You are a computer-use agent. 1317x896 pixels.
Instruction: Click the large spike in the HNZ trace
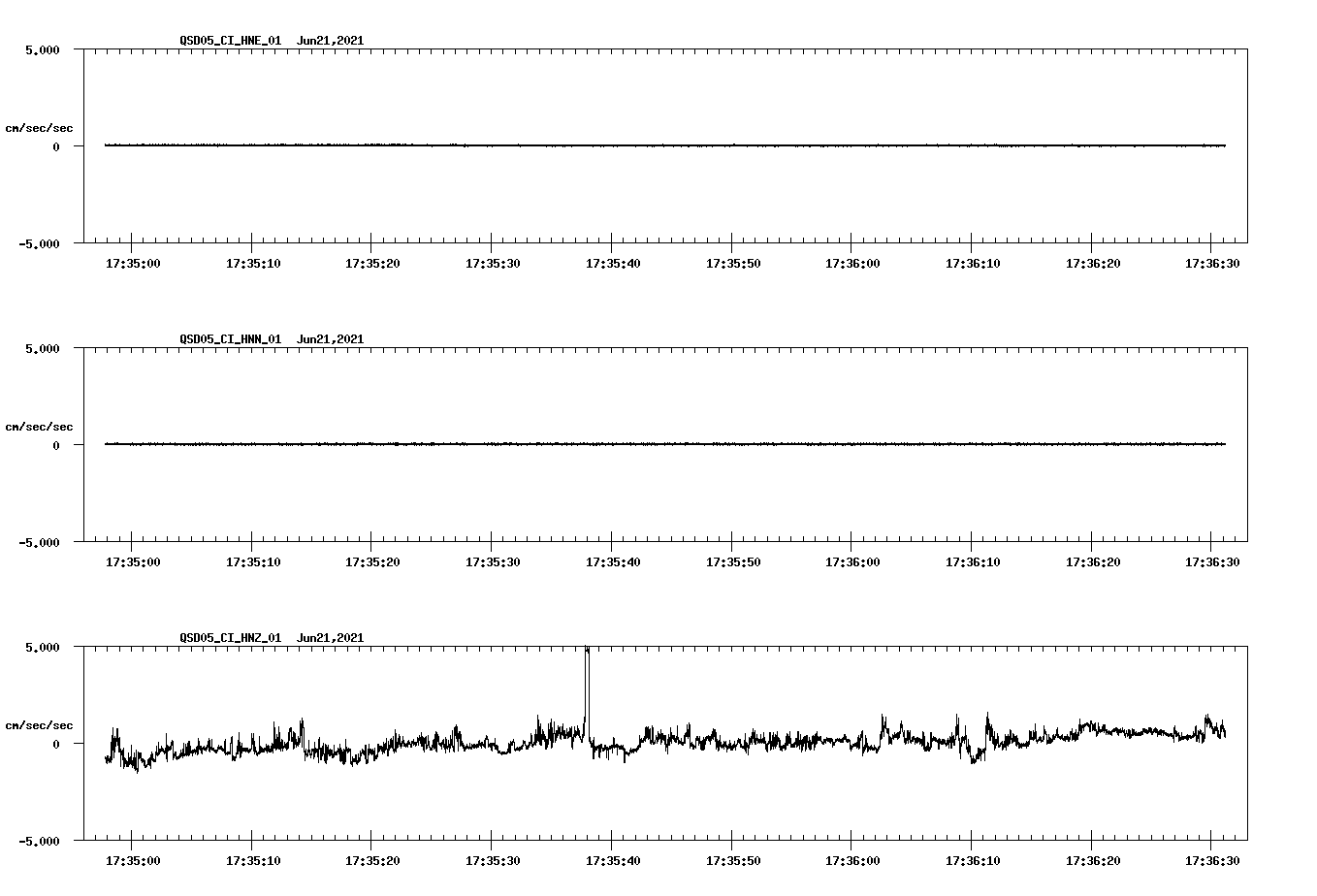[587, 693]
